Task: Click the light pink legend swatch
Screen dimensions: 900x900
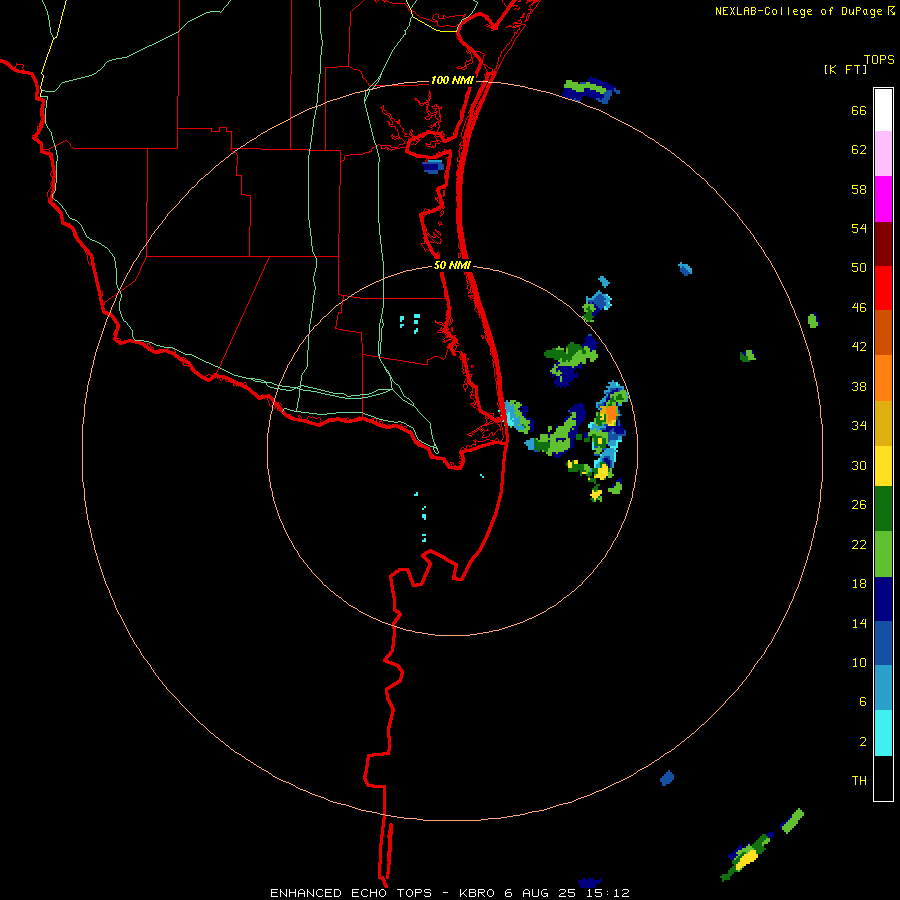Action: tap(883, 154)
